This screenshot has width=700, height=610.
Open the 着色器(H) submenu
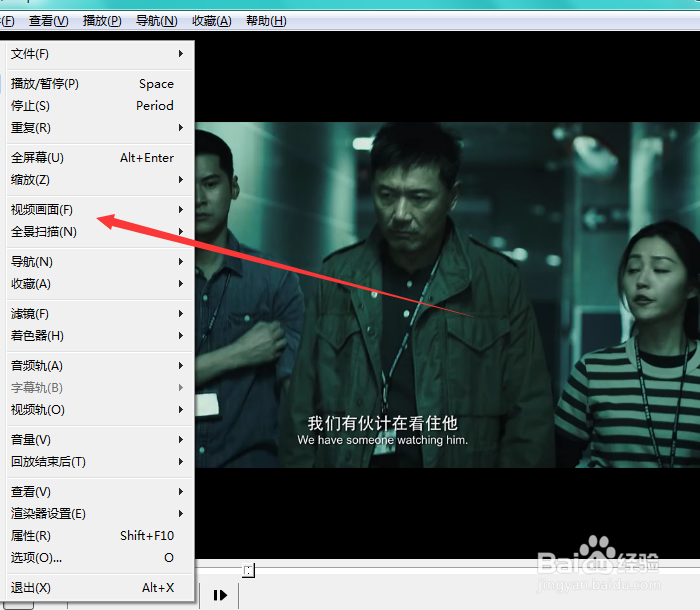(100, 336)
